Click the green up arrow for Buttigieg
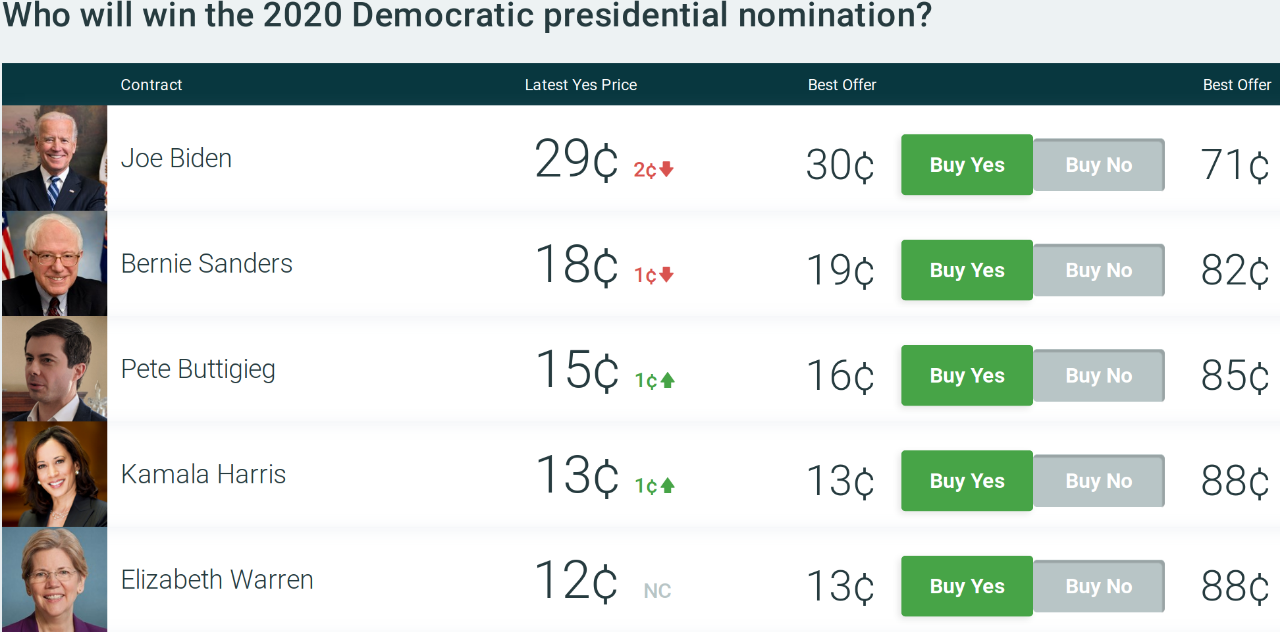This screenshot has width=1280, height=632. (668, 380)
